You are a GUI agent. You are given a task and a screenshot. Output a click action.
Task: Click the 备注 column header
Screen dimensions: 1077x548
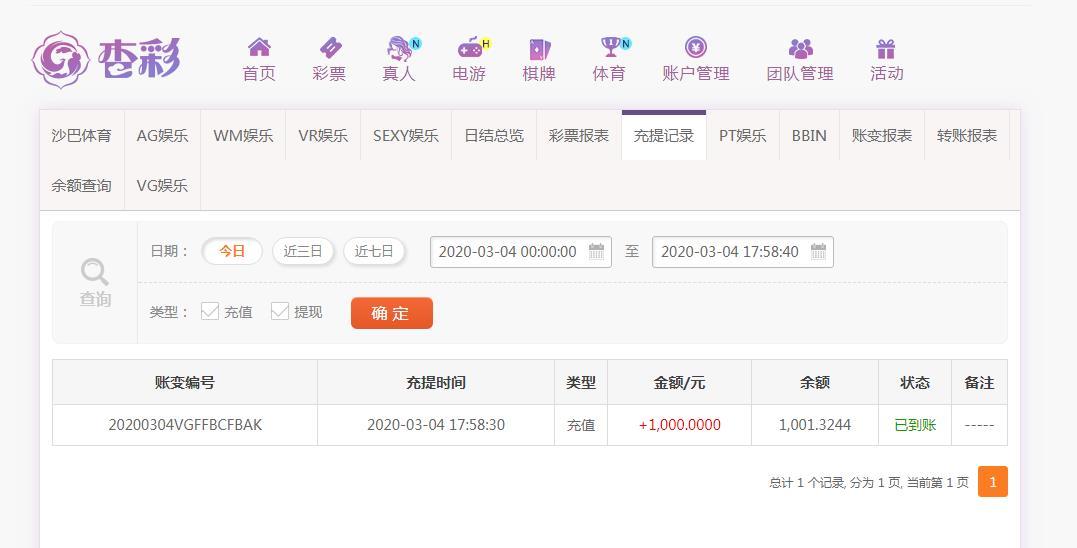tap(979, 383)
